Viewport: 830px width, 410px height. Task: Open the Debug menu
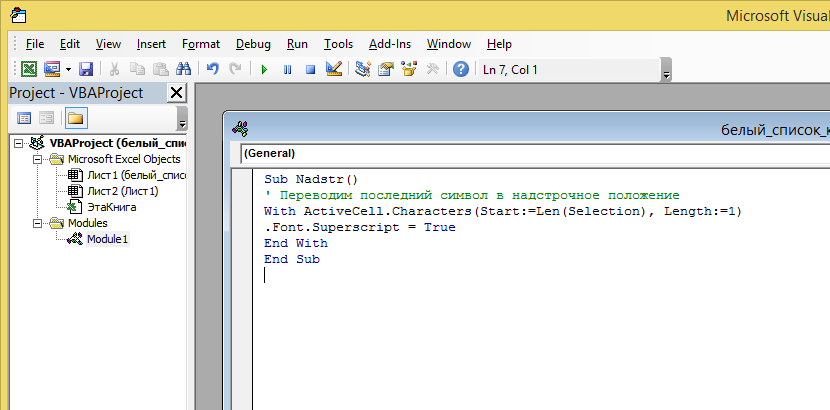tap(253, 44)
